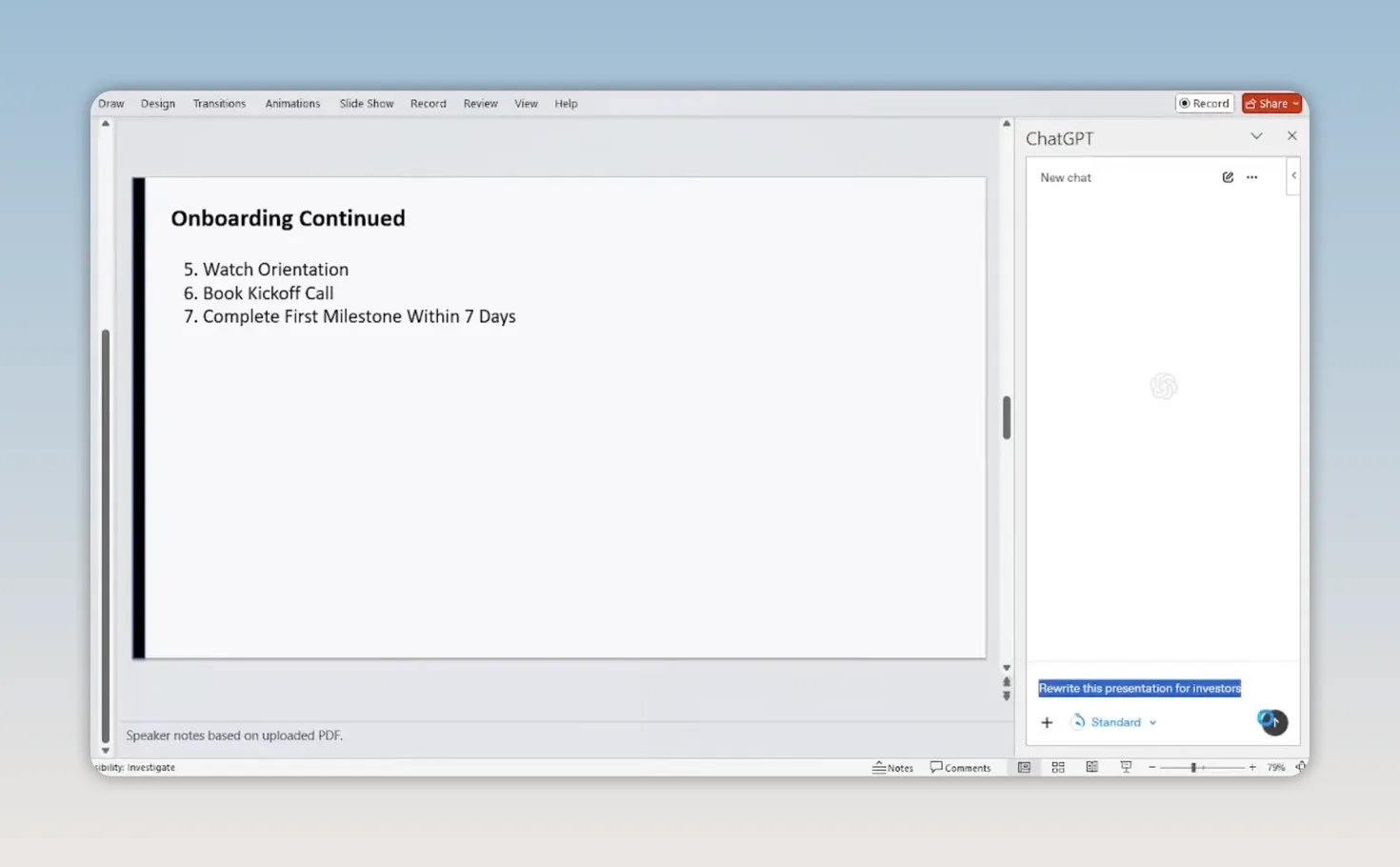Start slideshow from status bar icon
1400x867 pixels.
coord(1126,767)
